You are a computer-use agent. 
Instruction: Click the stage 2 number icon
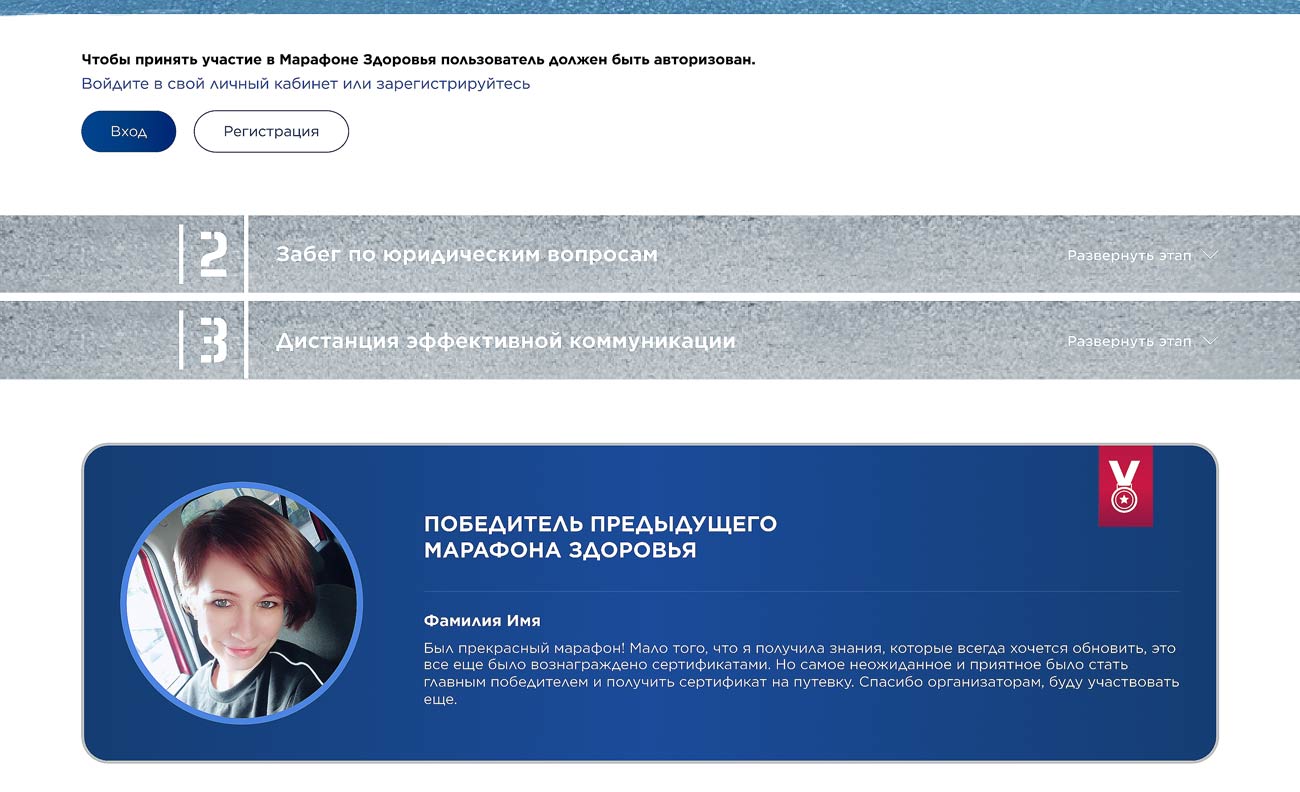click(x=213, y=254)
